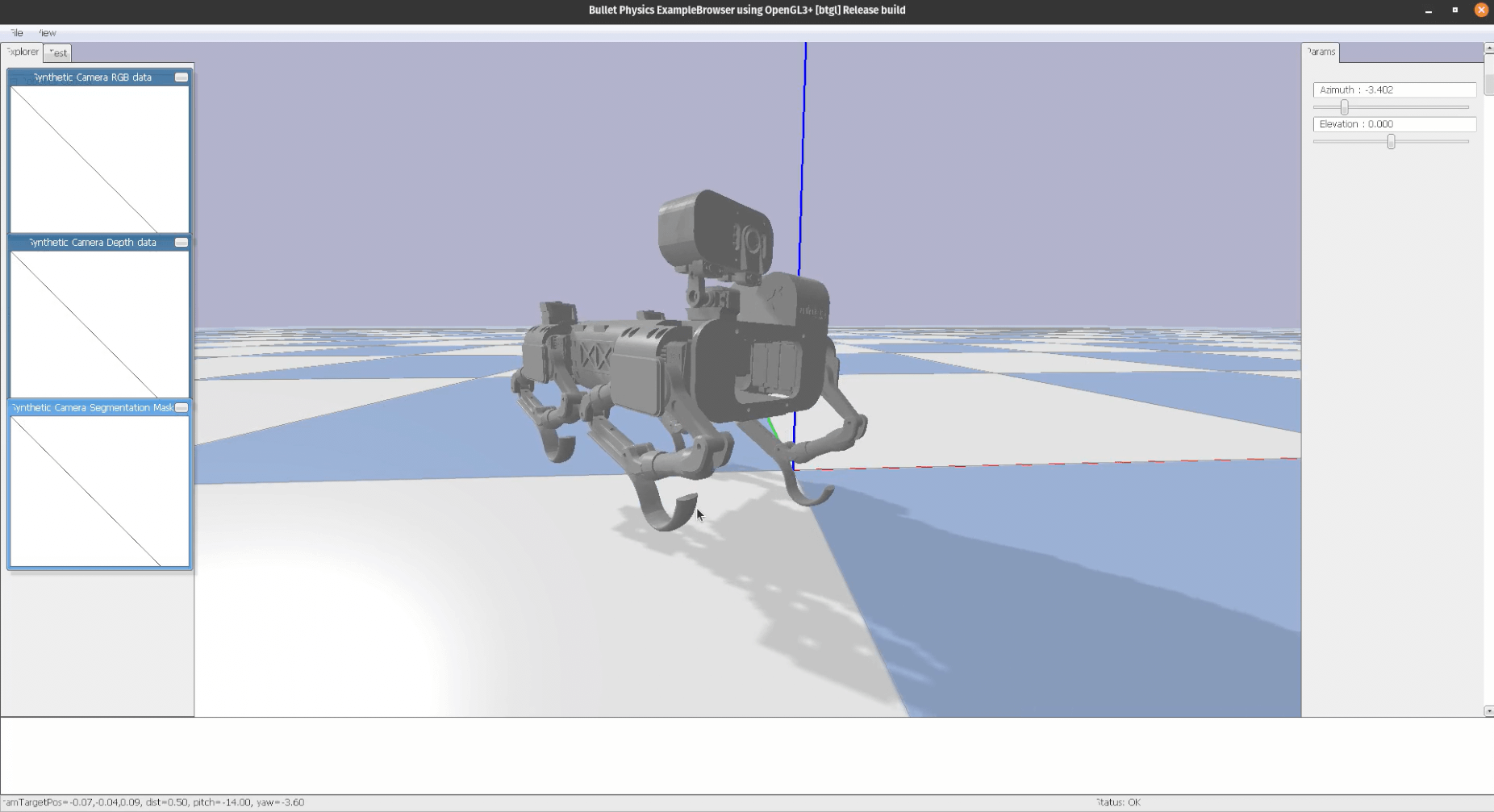The height and width of the screenshot is (812, 1494).
Task: Switch to the Explorer tab
Action: tap(23, 52)
